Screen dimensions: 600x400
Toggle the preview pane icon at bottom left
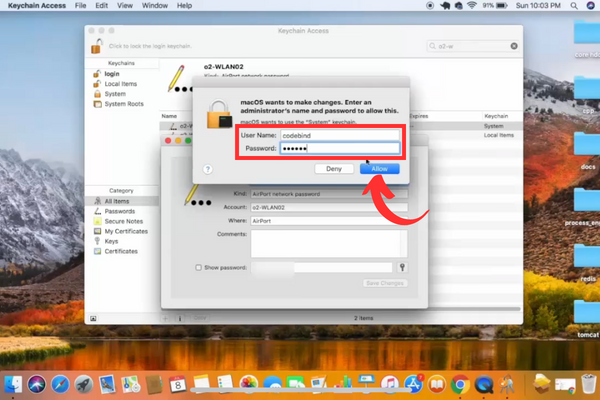click(93, 318)
